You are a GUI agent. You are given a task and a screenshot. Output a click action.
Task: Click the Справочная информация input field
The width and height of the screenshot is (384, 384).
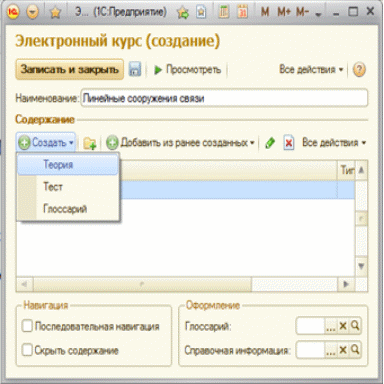[x=310, y=350]
